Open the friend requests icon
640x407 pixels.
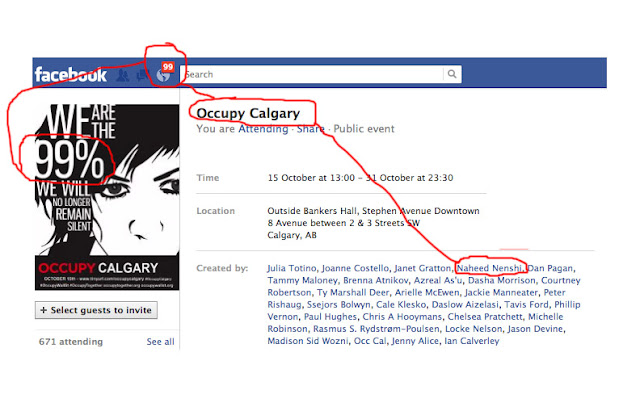pyautogui.click(x=123, y=75)
